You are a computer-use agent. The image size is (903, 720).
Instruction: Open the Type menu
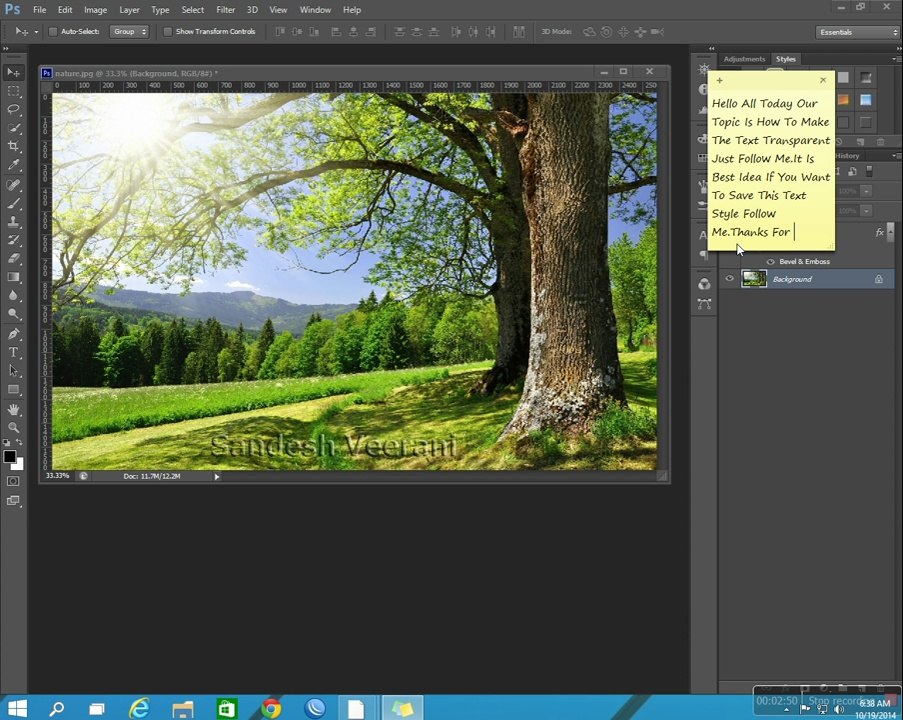point(160,10)
